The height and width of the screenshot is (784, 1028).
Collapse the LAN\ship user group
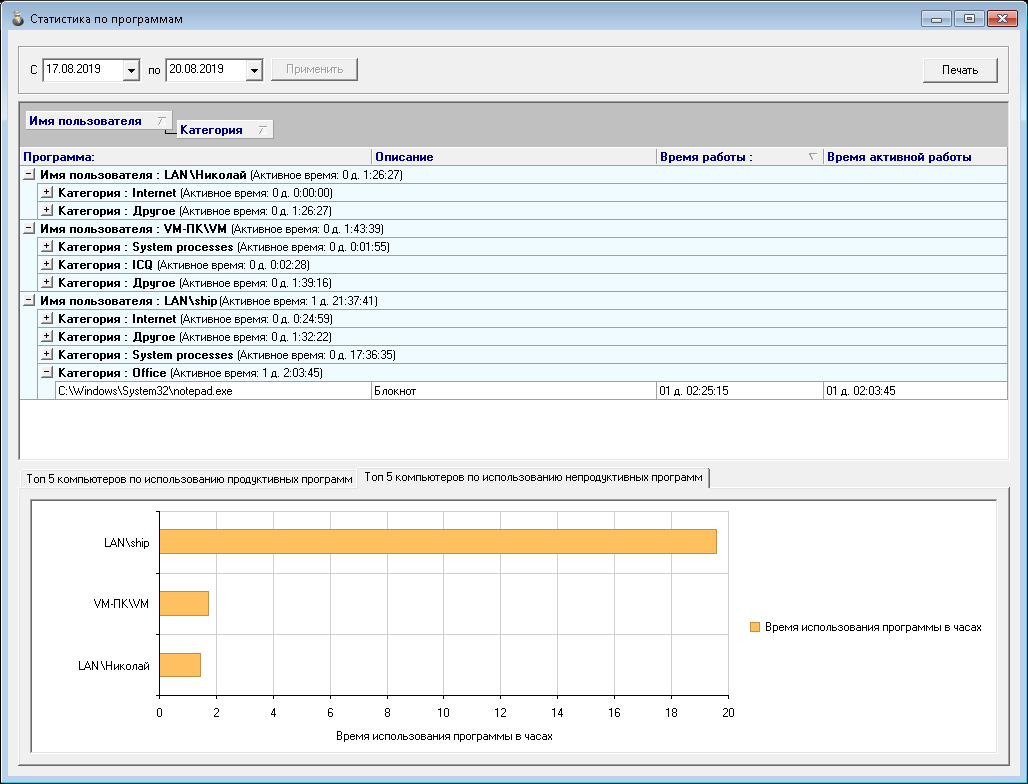pos(29,301)
